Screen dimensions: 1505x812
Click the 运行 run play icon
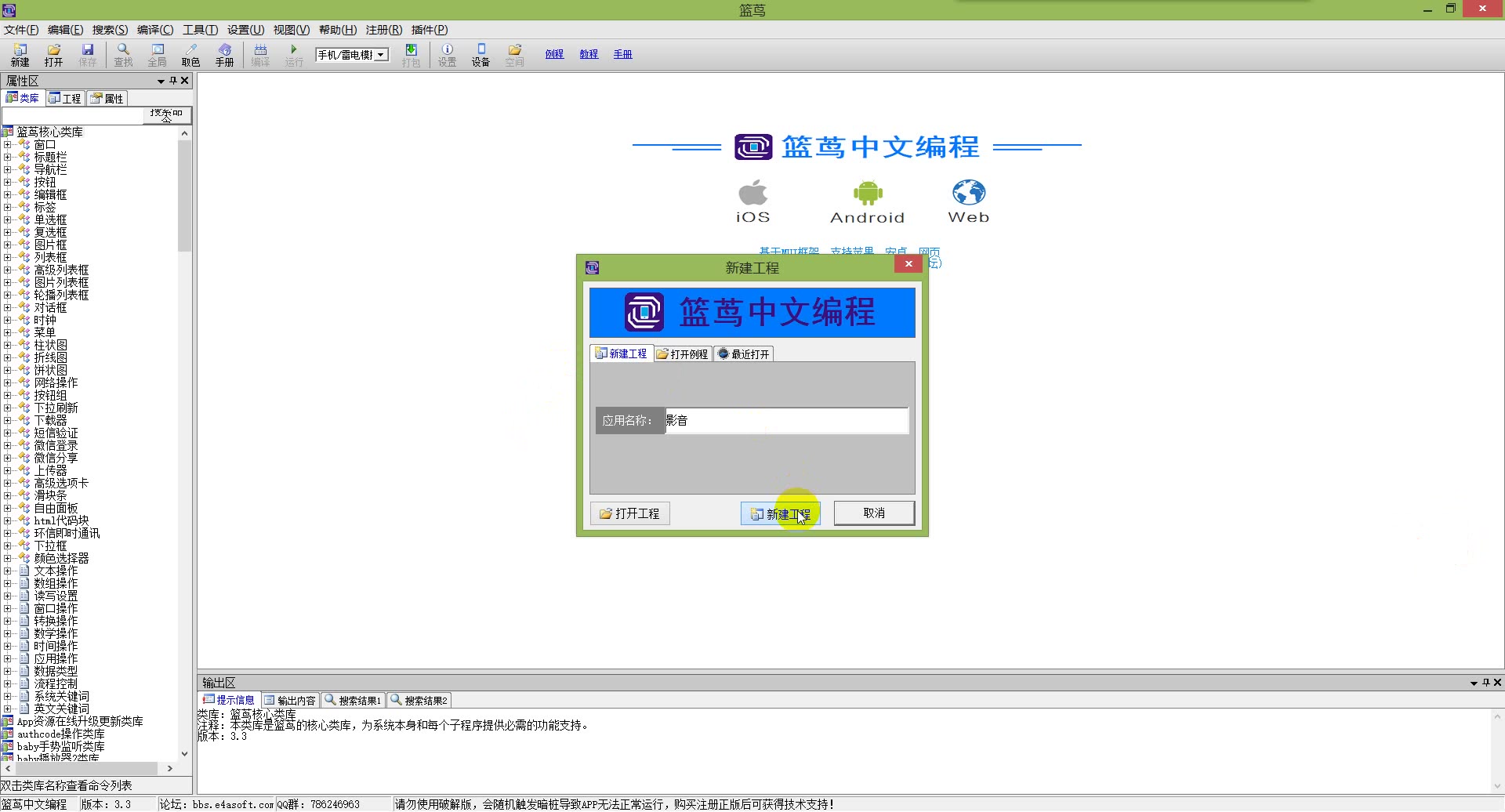294,55
